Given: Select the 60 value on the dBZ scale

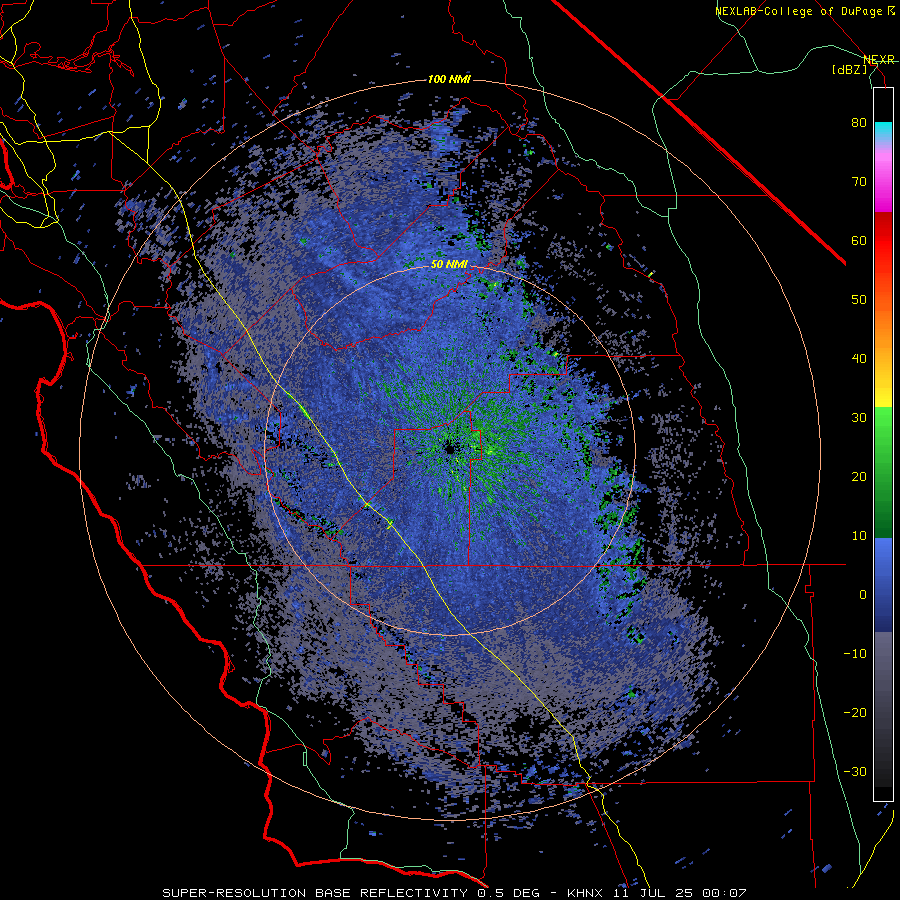Looking at the screenshot, I should (859, 240).
